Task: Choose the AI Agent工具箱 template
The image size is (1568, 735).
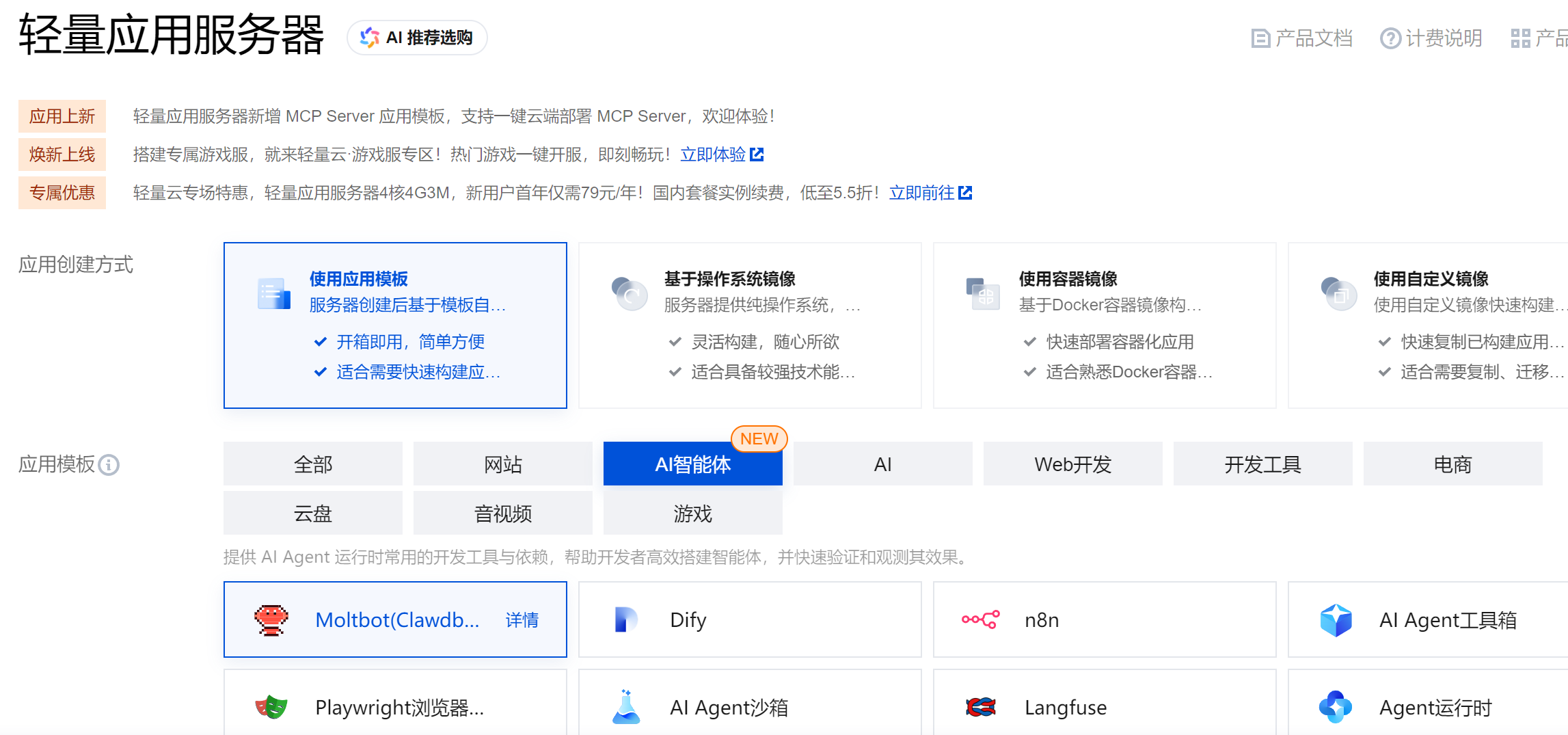Action: point(1428,619)
